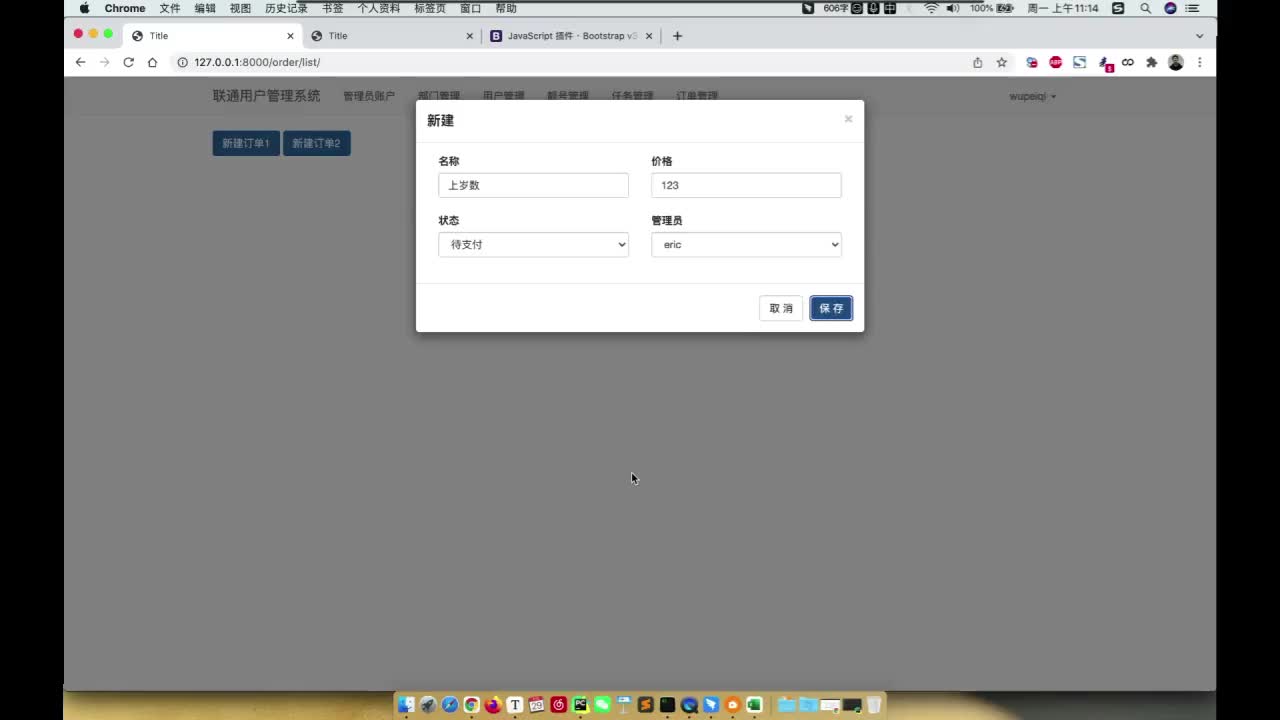The height and width of the screenshot is (720, 1280).
Task: Open the 状态 dropdown showing 待支付
Action: 533,245
